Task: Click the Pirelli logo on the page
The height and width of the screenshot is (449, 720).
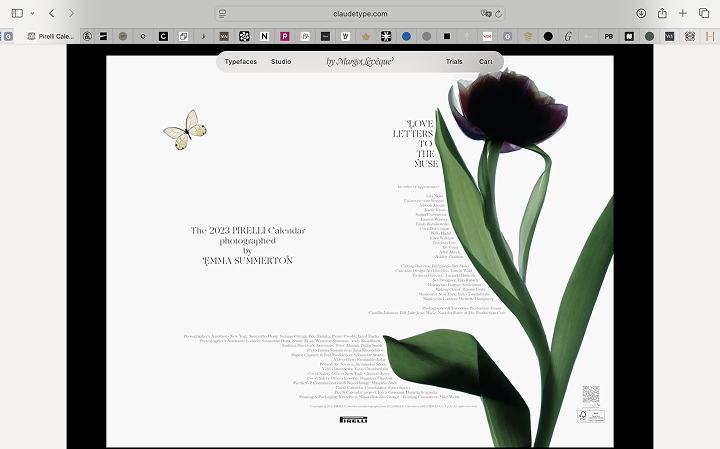Action: pos(354,420)
